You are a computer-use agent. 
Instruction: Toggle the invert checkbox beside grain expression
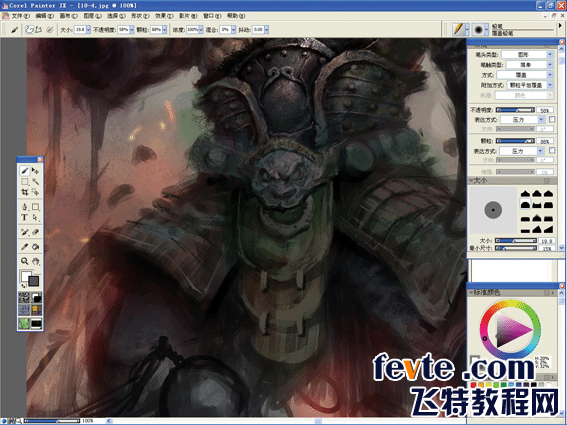[552, 150]
